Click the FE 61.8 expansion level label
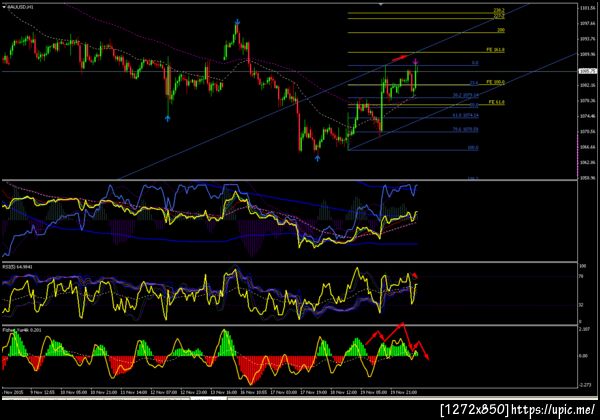600x420 pixels. (x=496, y=102)
